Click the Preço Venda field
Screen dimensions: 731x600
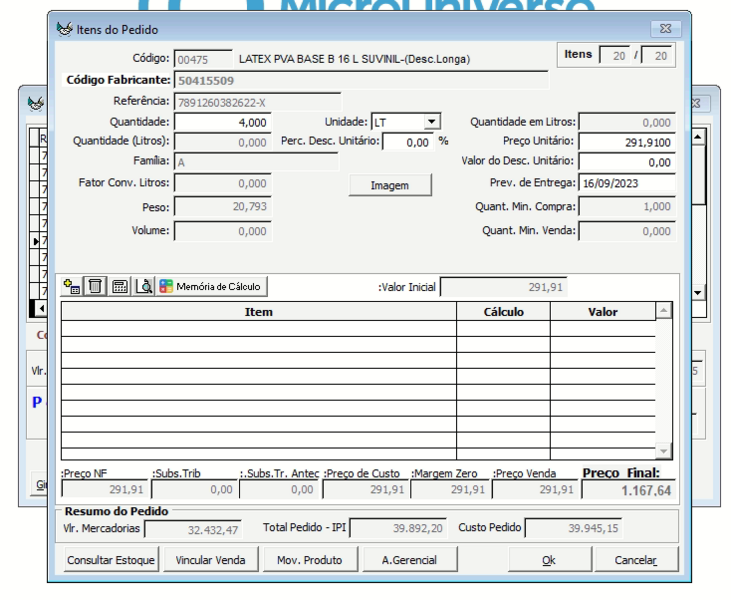536,490
